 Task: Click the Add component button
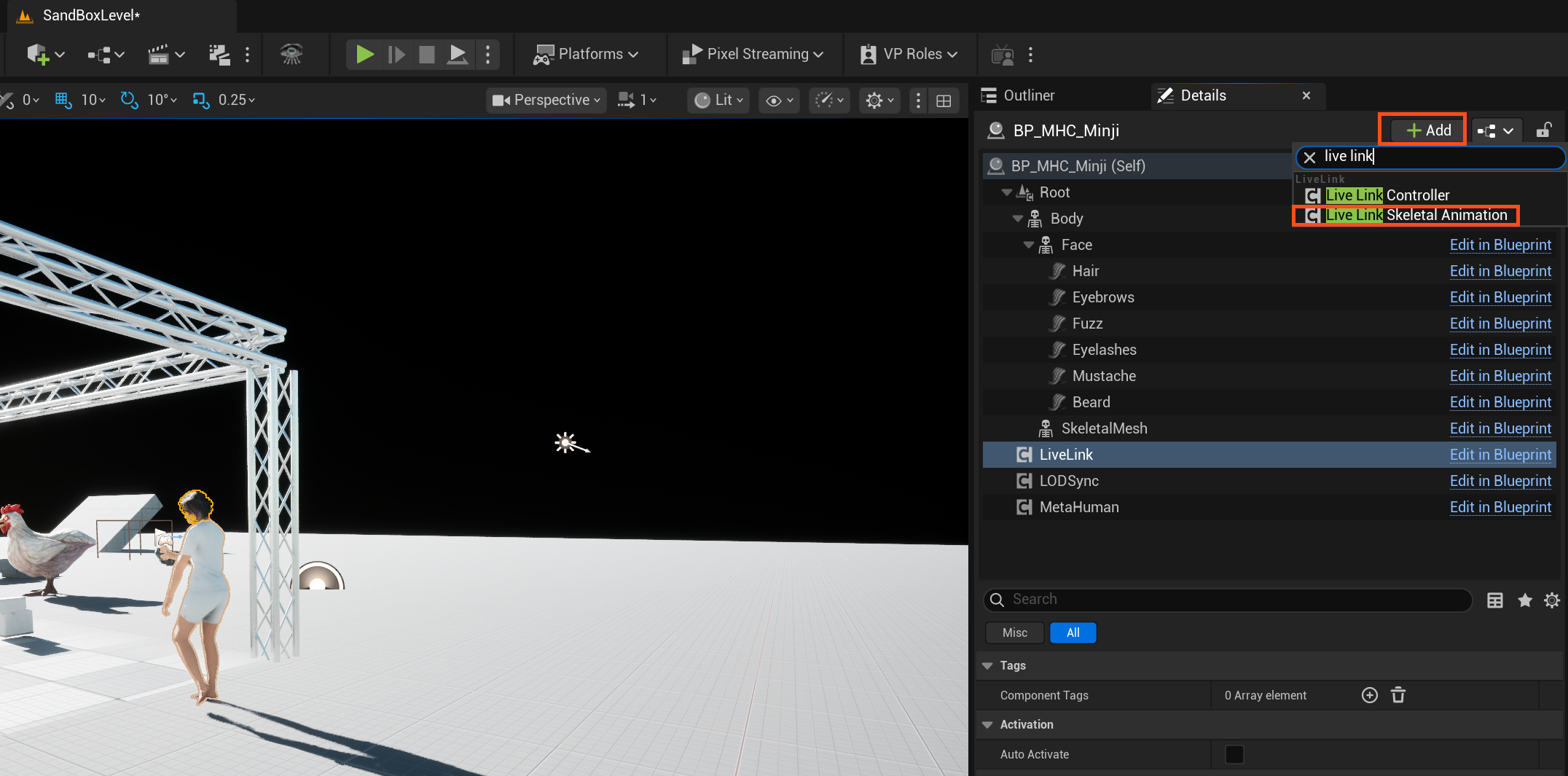(x=1428, y=130)
